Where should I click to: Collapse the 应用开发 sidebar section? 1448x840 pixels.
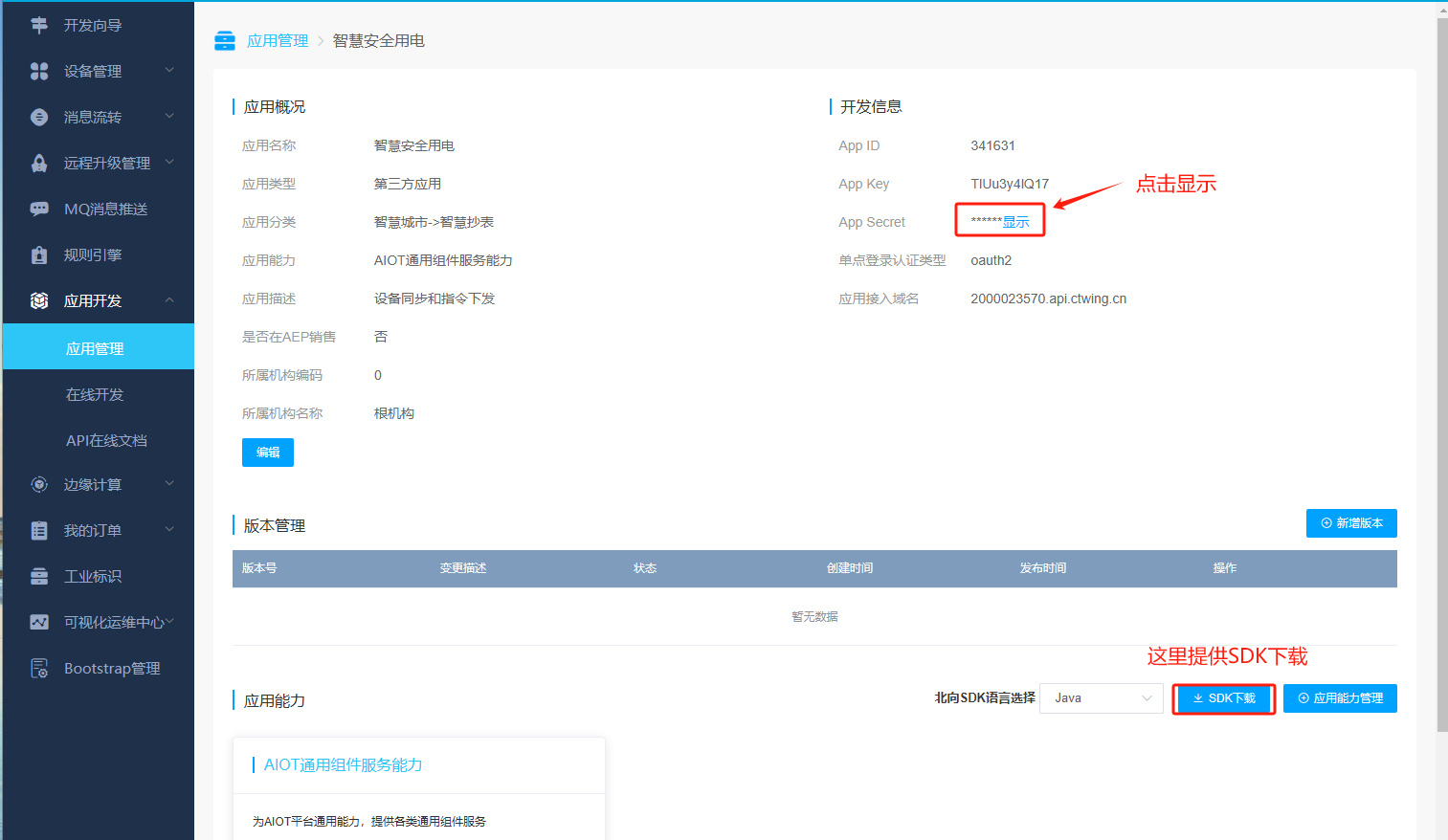pos(169,300)
